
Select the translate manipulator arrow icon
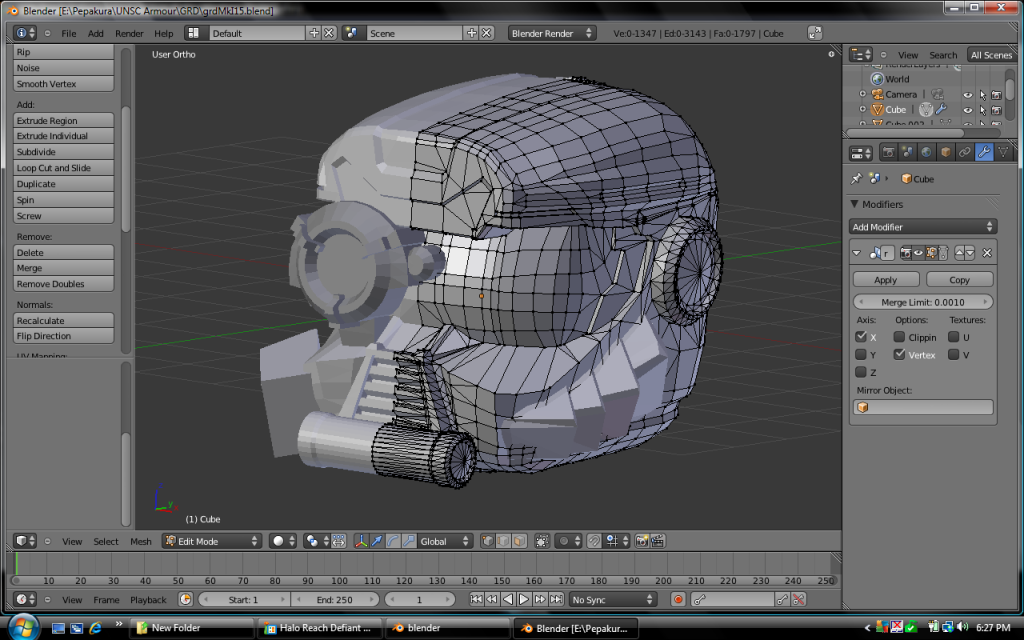pos(377,541)
